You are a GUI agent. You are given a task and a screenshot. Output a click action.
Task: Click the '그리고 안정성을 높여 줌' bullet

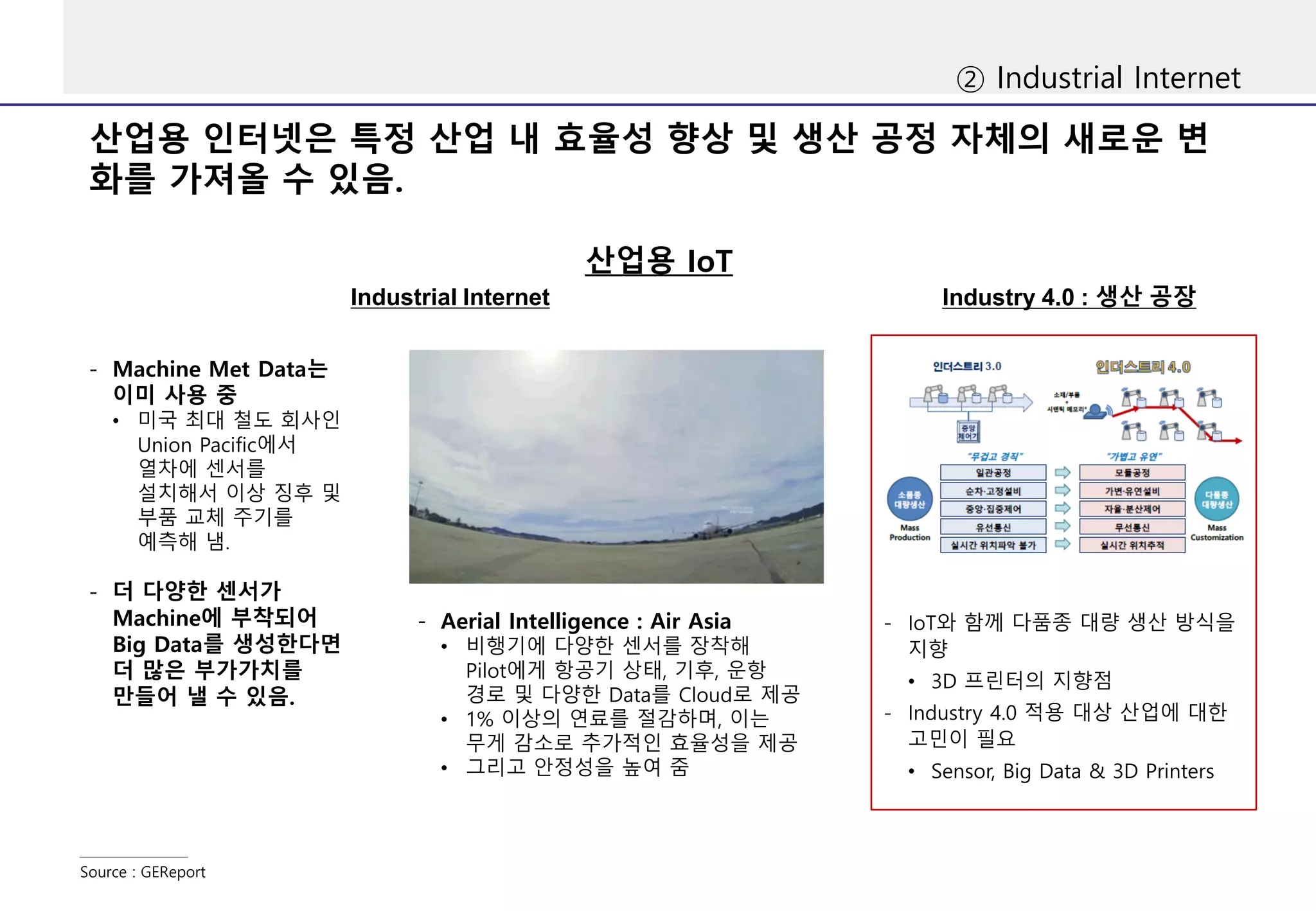[x=577, y=766]
